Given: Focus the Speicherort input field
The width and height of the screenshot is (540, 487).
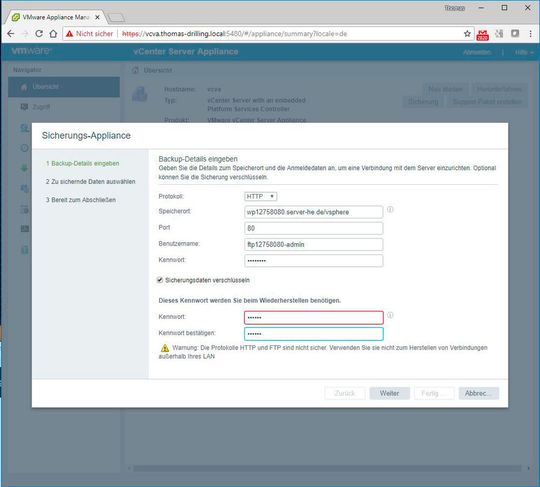Looking at the screenshot, I should (x=313, y=212).
